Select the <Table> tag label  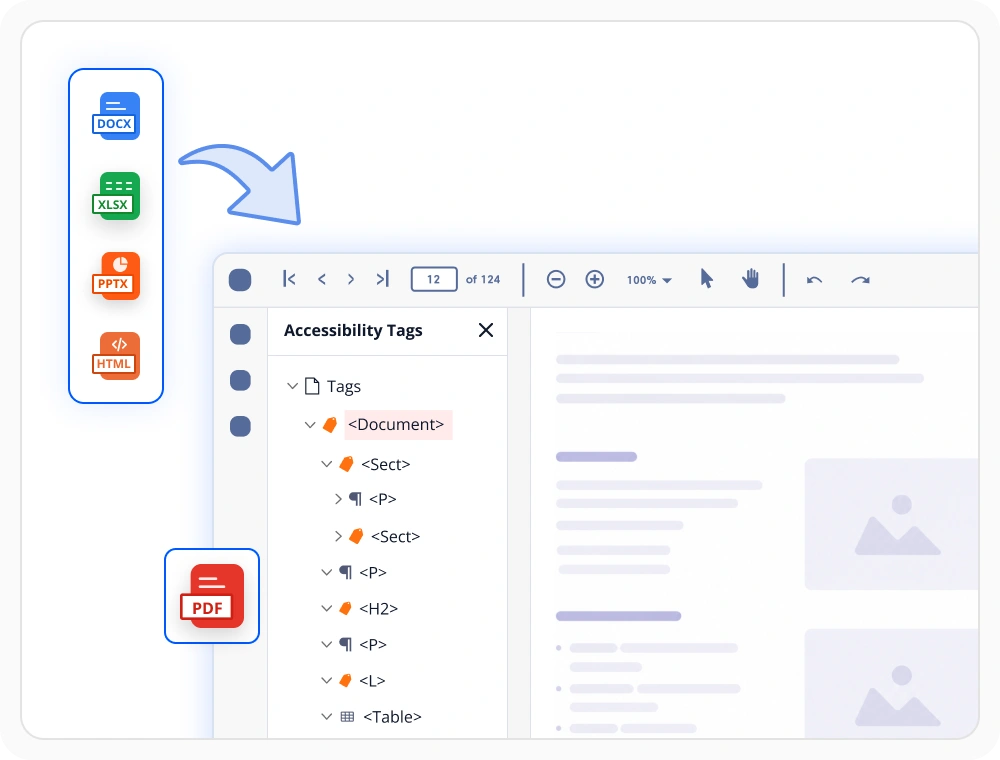pyautogui.click(x=392, y=717)
